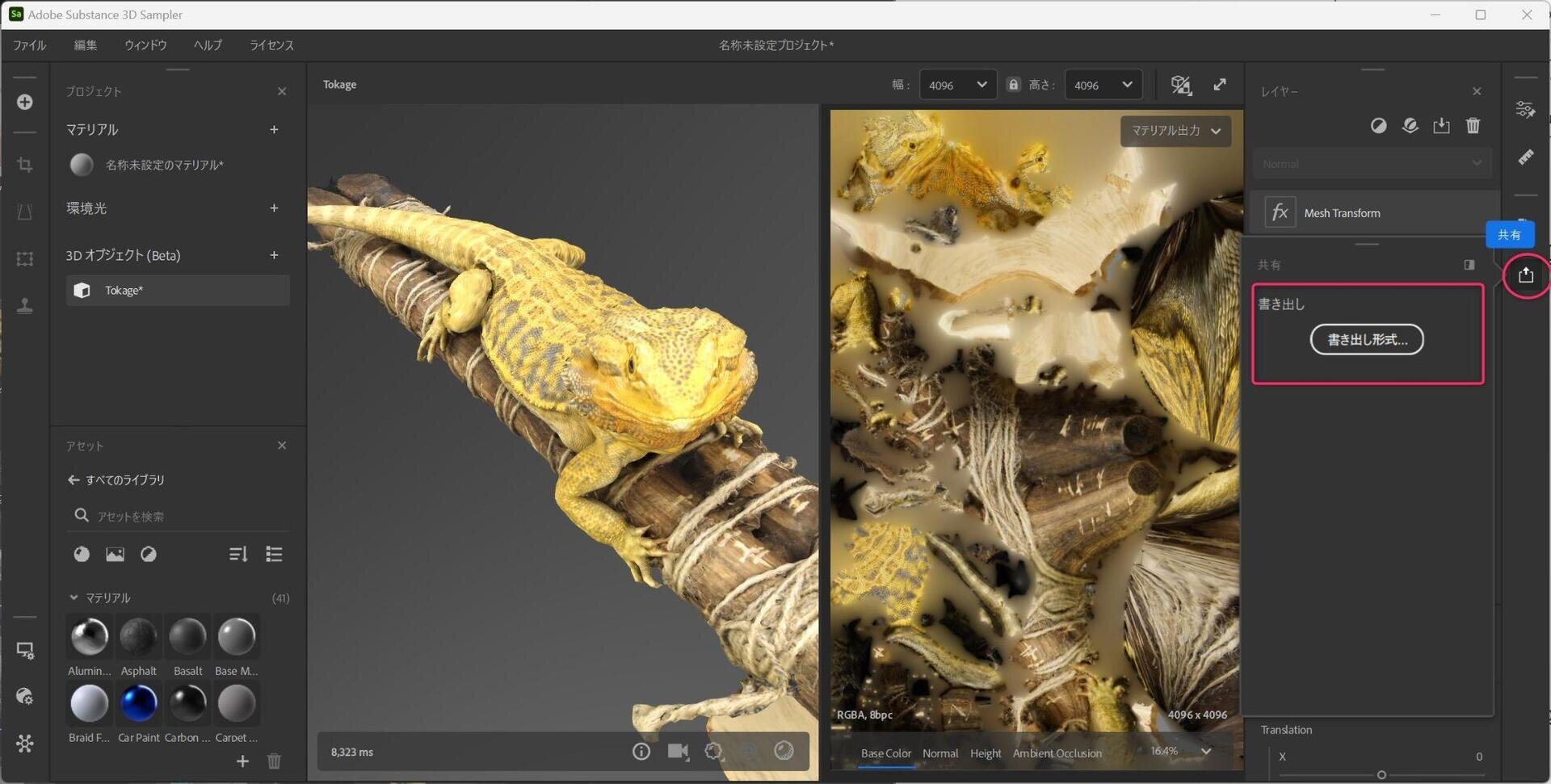1551x784 pixels.
Task: Select the Car Paint material thumbnail
Action: click(x=139, y=703)
